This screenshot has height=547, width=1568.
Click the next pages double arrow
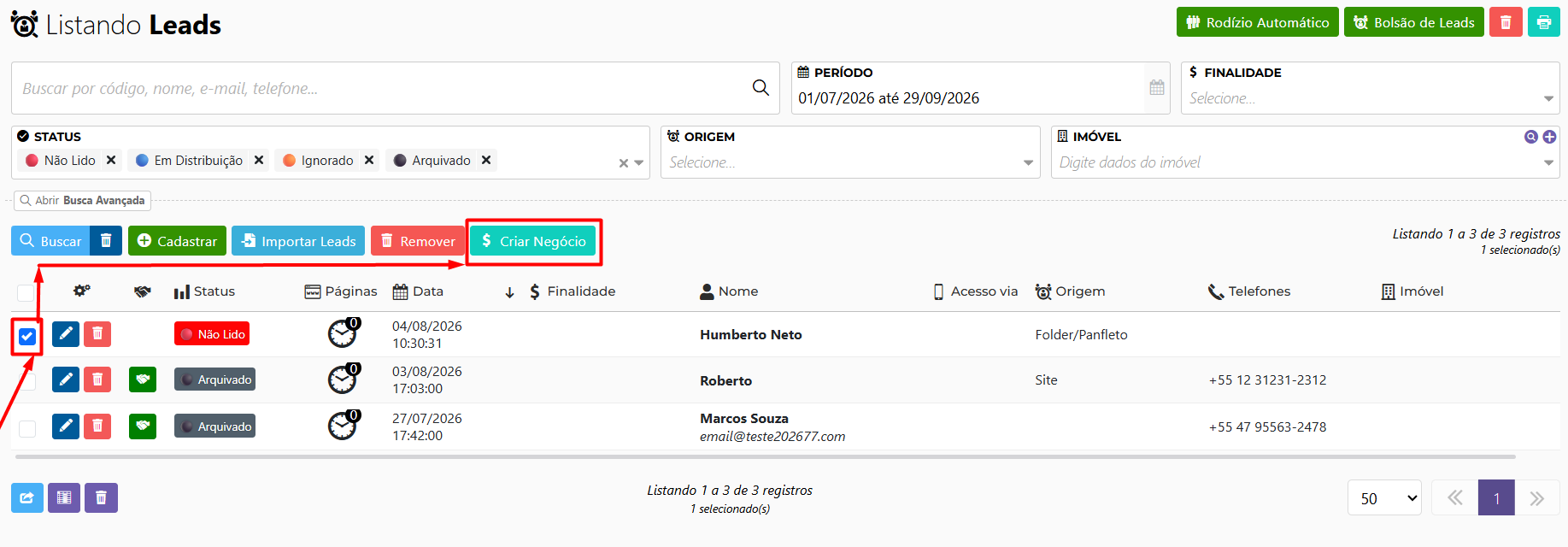pyautogui.click(x=1537, y=497)
